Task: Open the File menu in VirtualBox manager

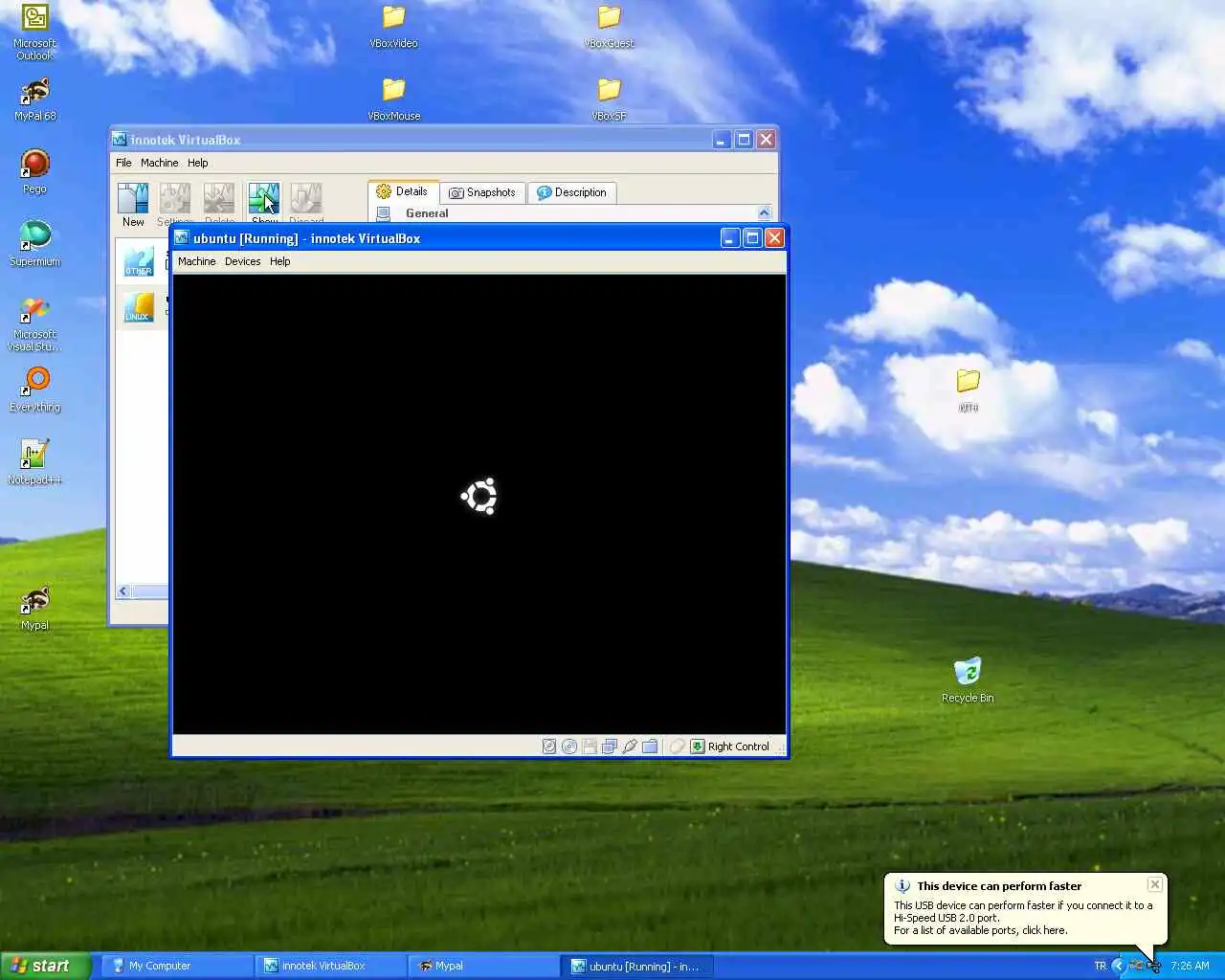Action: (123, 163)
